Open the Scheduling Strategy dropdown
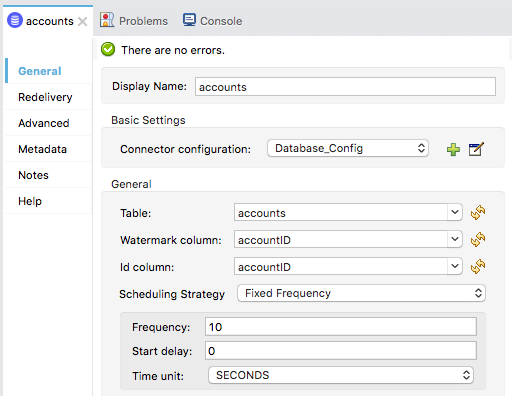This screenshot has height=396, width=512. 361,293
